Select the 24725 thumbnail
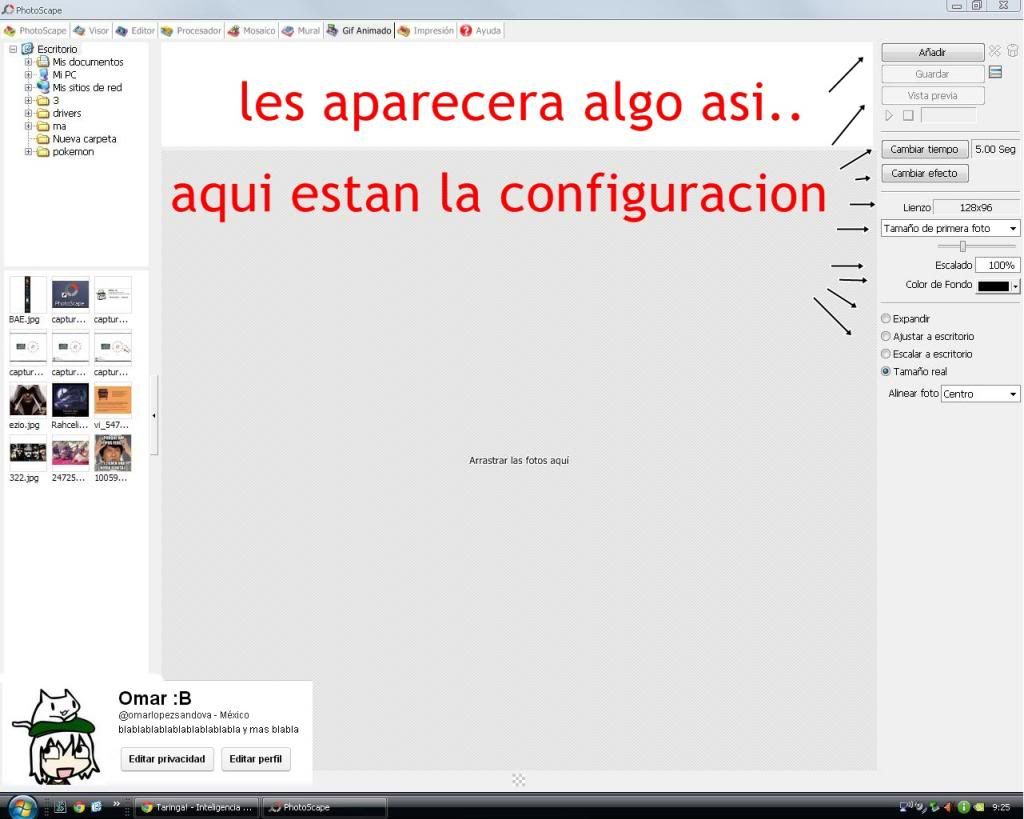1024x819 pixels. click(70, 453)
